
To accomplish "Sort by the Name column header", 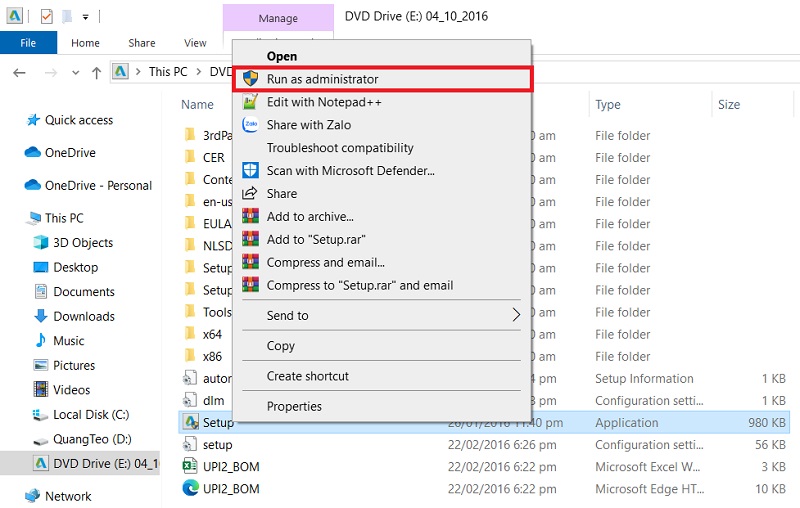I will 197,105.
